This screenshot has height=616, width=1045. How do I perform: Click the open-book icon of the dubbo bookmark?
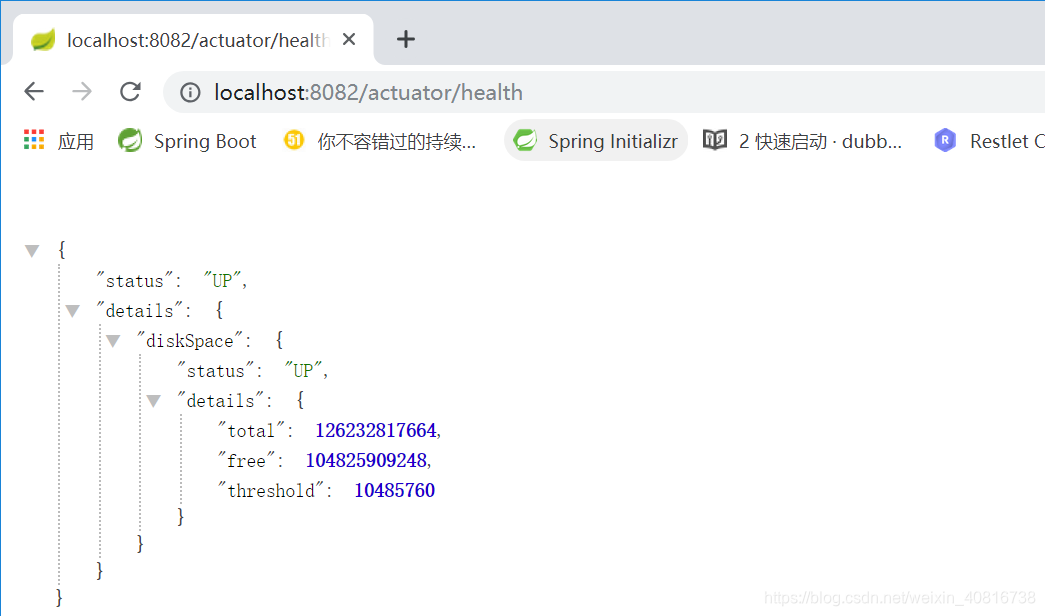[x=715, y=140]
